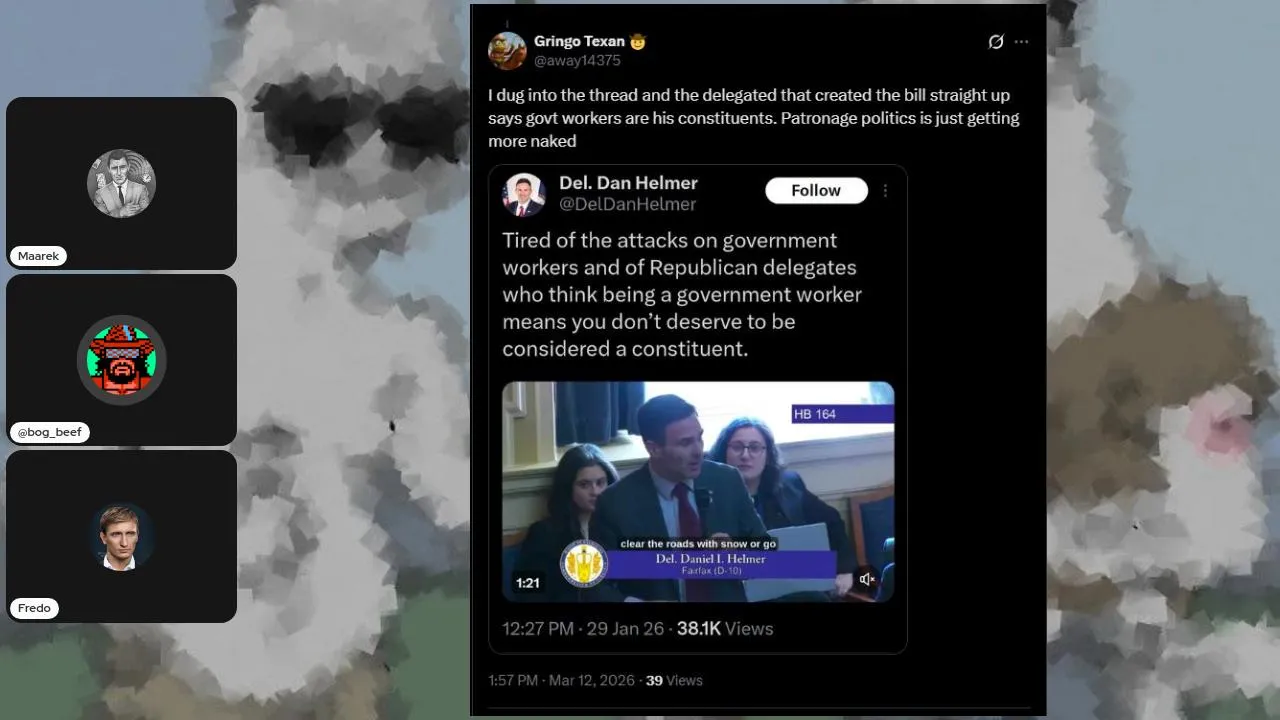Select Fredo's participant avatar

[x=121, y=537]
